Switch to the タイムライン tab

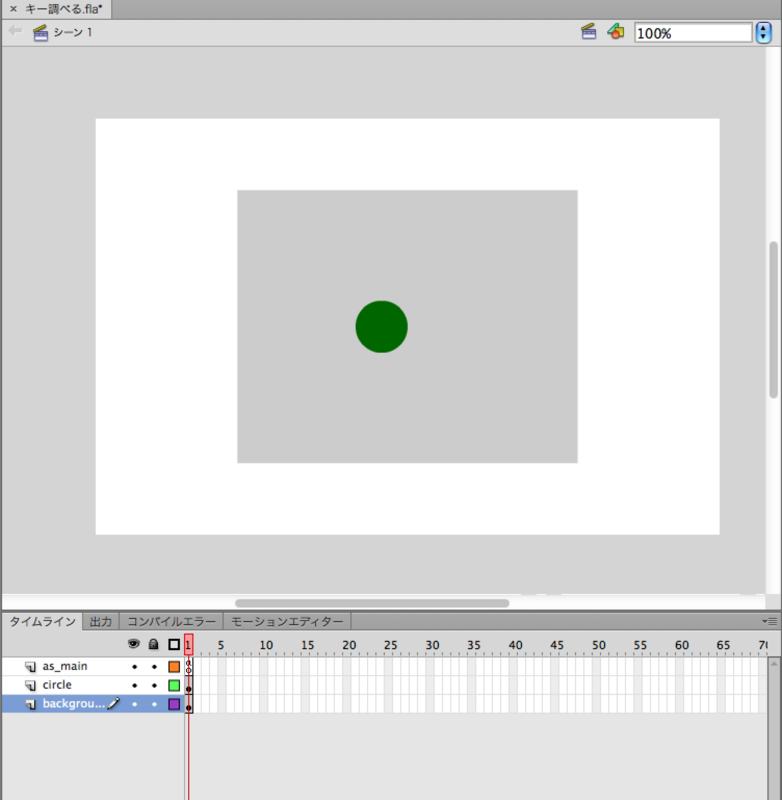click(x=42, y=621)
